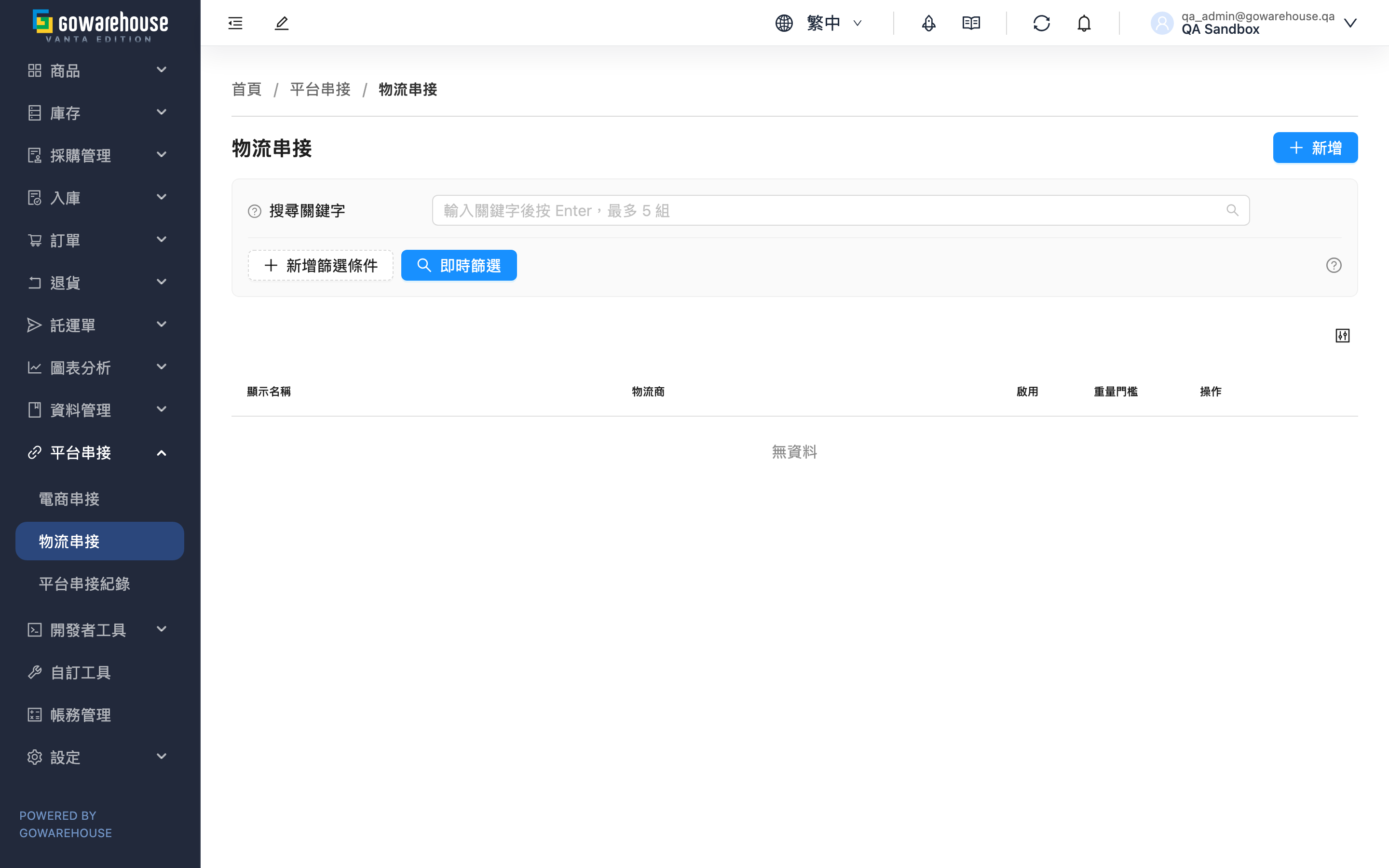Collapse the 平台串接 menu chevron

click(x=162, y=453)
